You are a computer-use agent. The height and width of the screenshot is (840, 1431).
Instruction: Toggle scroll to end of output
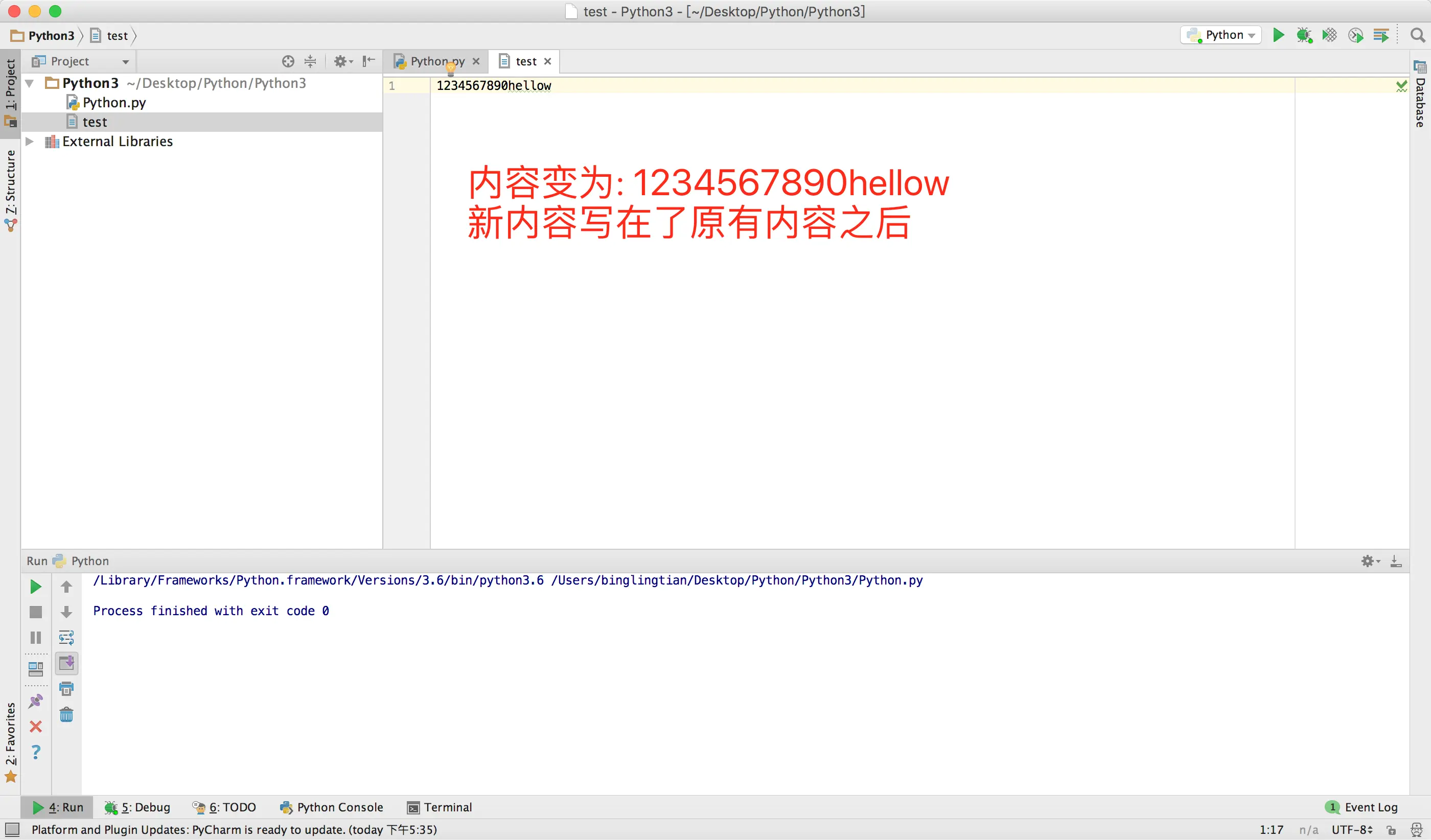[66, 663]
